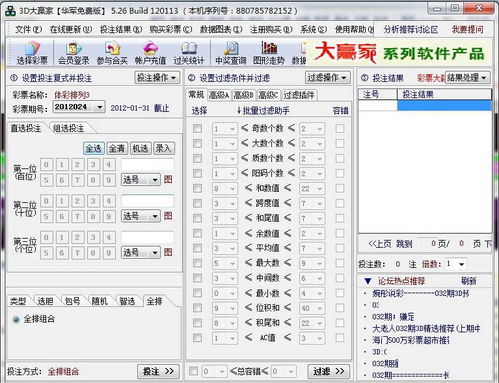
Task: Select digit 7 in 第二位 row
Action: (x=77, y=216)
